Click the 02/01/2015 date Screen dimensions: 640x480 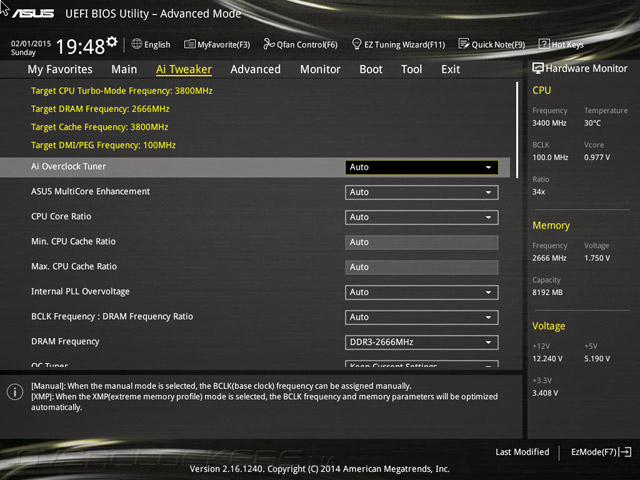tap(31, 43)
